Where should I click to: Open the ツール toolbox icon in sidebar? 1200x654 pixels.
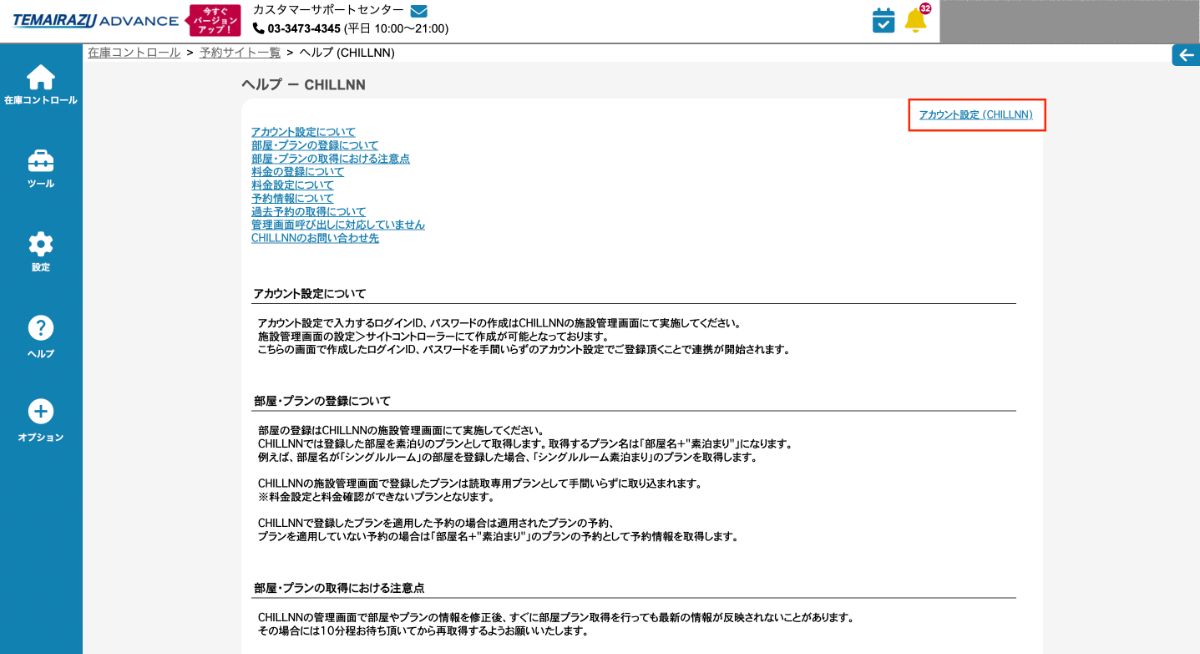(40, 160)
